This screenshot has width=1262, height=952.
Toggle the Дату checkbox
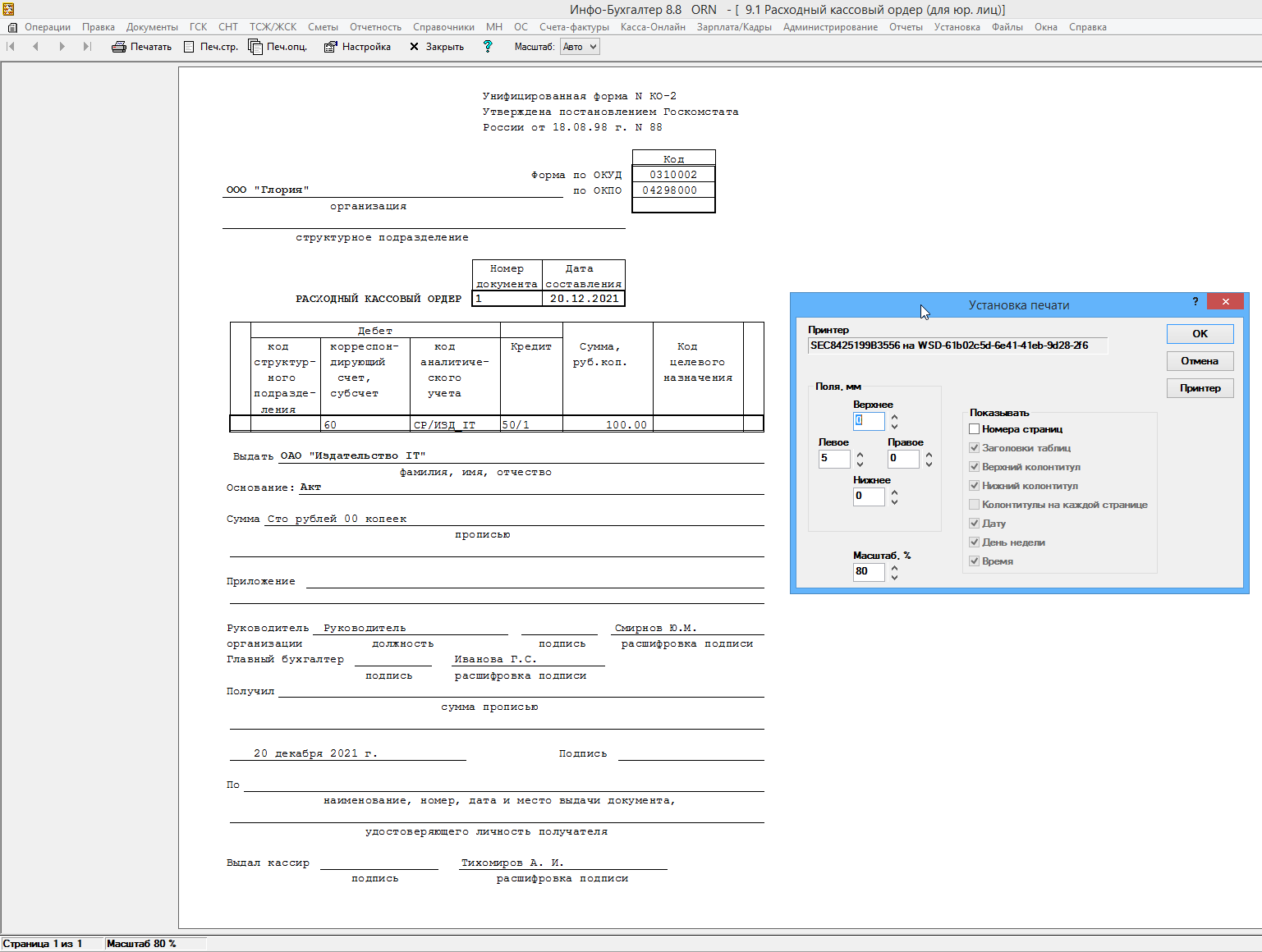974,524
